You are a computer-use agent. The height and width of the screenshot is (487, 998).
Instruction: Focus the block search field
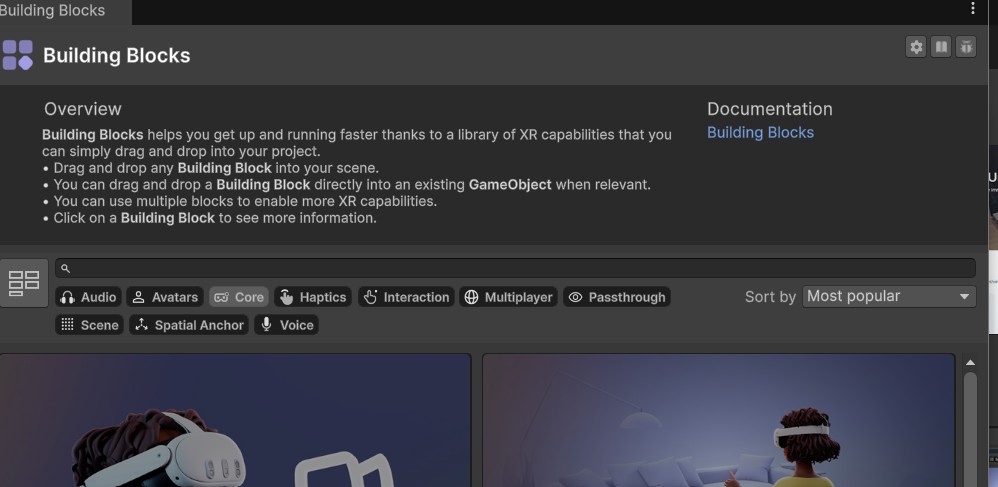point(516,268)
